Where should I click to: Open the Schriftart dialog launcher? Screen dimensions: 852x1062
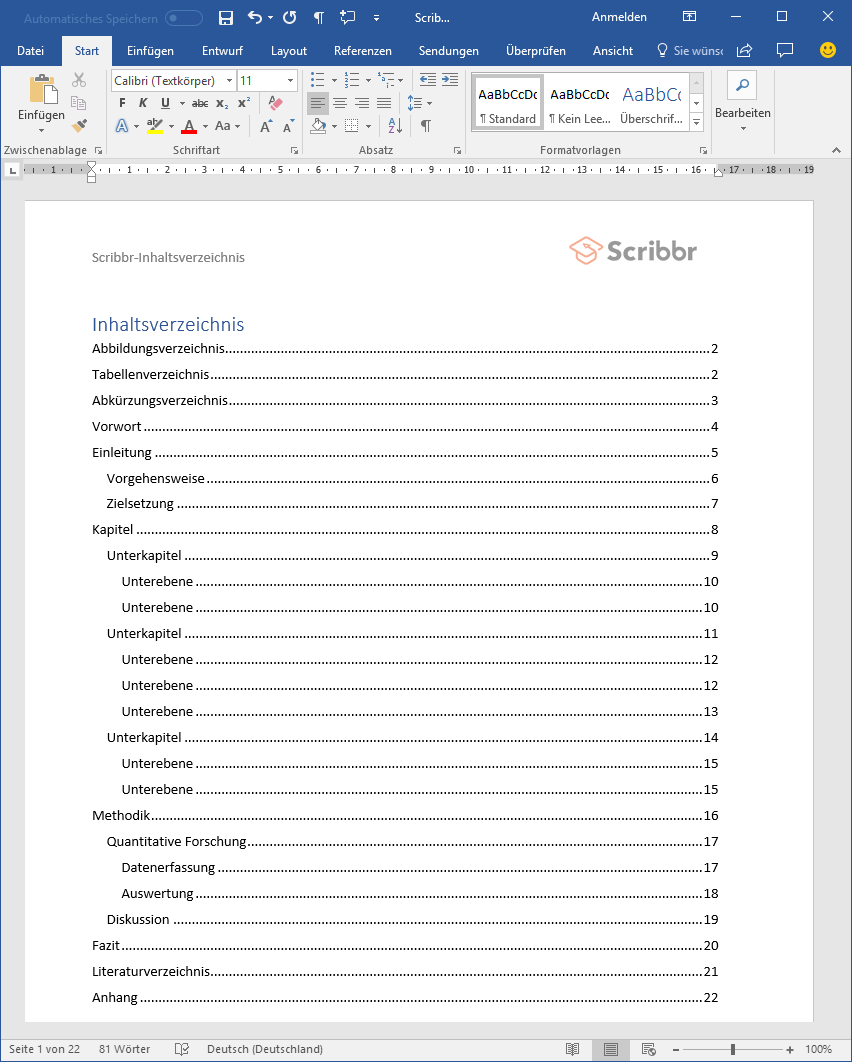(294, 150)
